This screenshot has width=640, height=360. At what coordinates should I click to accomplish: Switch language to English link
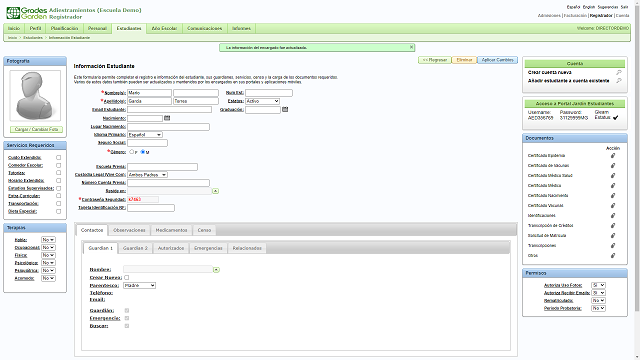coord(589,7)
